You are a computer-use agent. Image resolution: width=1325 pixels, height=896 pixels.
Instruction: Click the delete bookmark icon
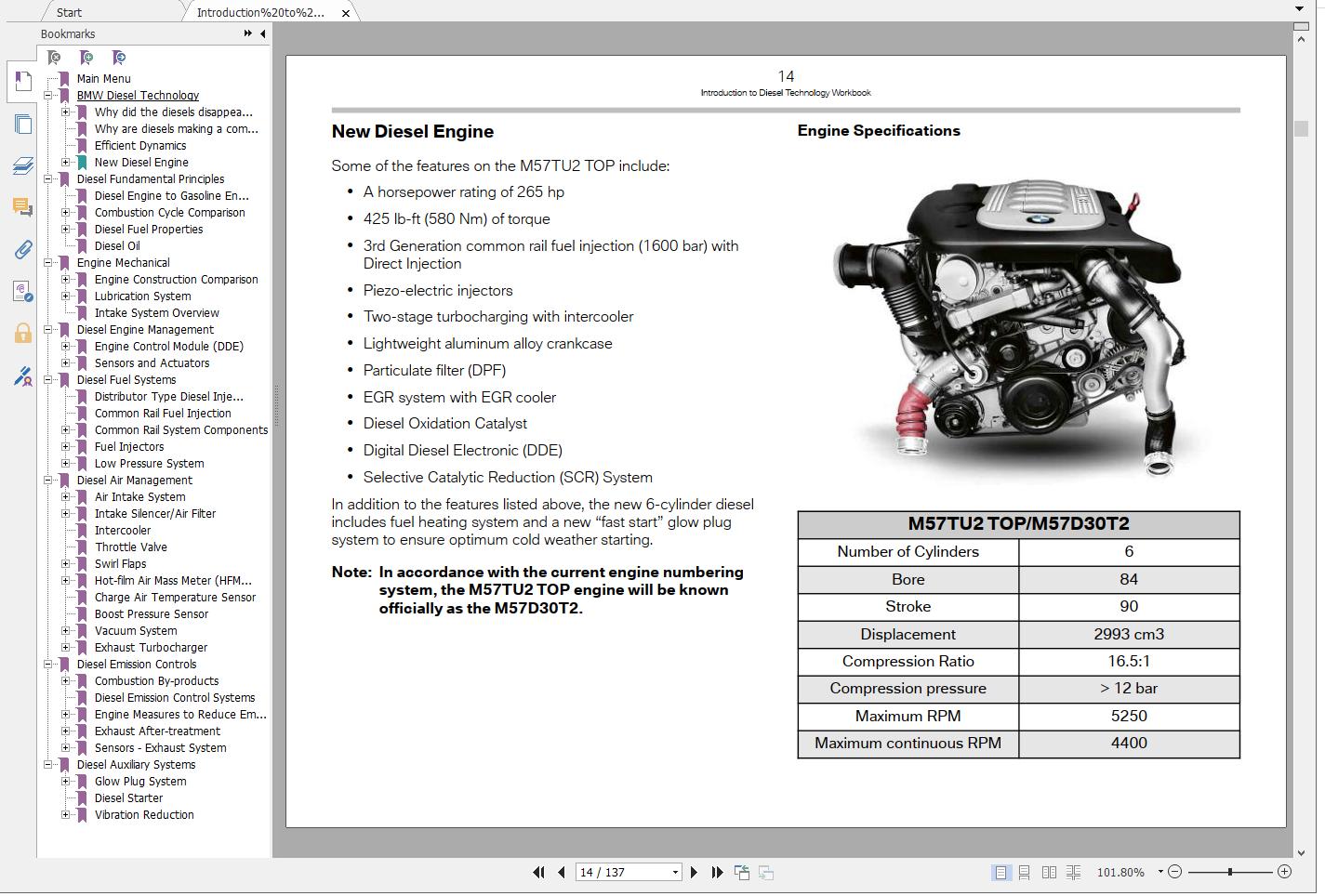(54, 58)
